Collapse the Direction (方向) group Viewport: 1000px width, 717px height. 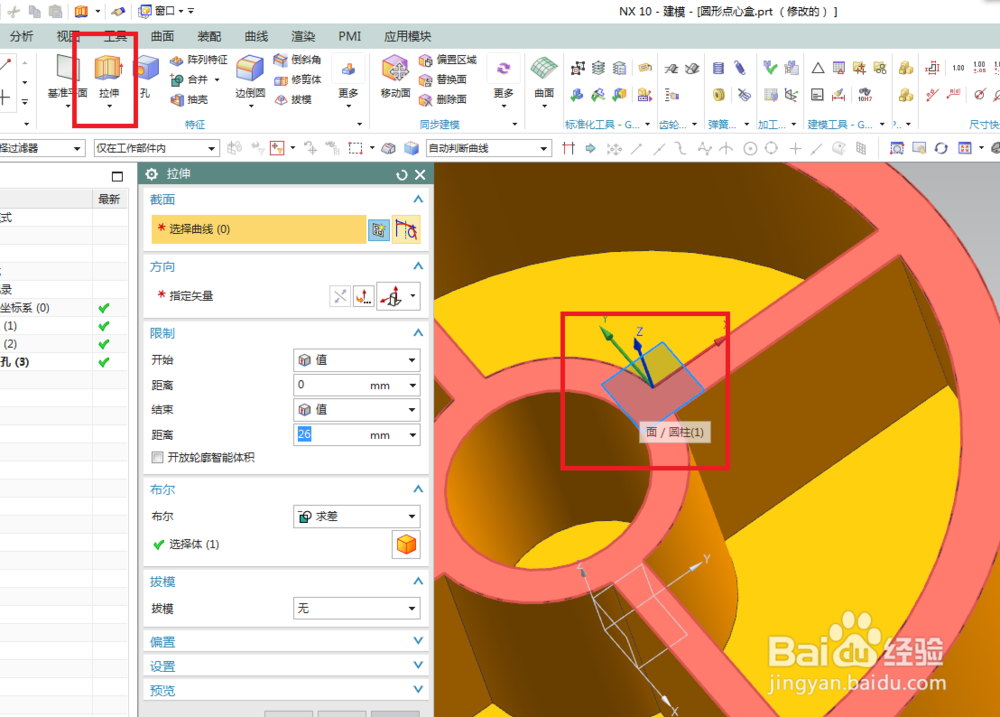(418, 266)
